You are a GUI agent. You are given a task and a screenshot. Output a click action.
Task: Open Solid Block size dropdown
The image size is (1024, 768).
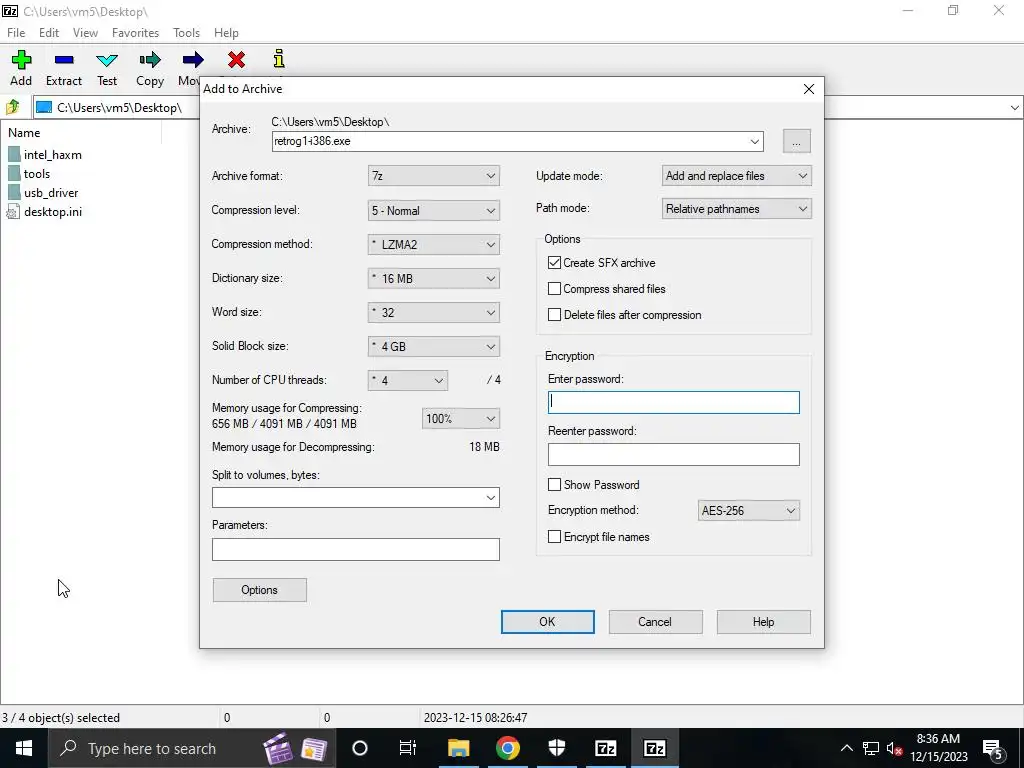[434, 346]
